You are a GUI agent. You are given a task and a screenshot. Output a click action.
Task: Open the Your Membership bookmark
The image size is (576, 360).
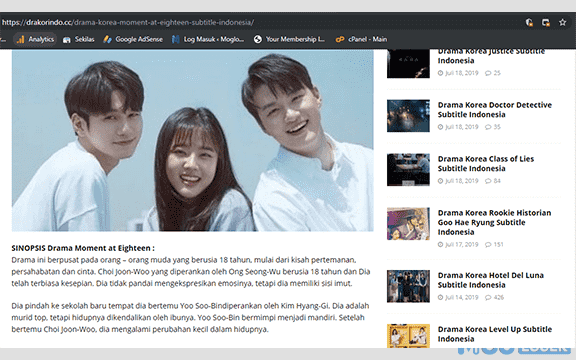pos(290,39)
